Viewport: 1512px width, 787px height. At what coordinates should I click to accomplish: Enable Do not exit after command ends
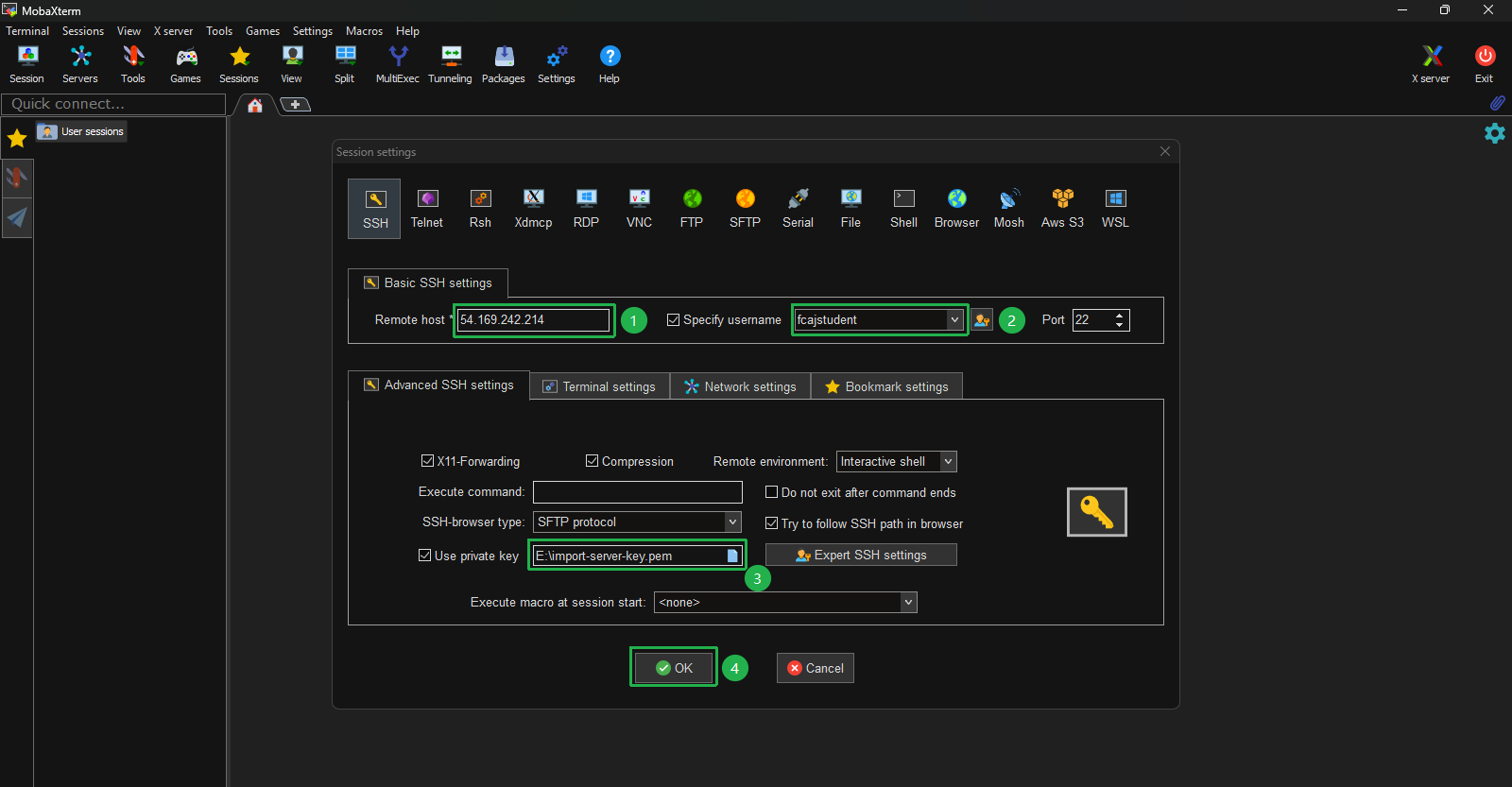[x=771, y=492]
